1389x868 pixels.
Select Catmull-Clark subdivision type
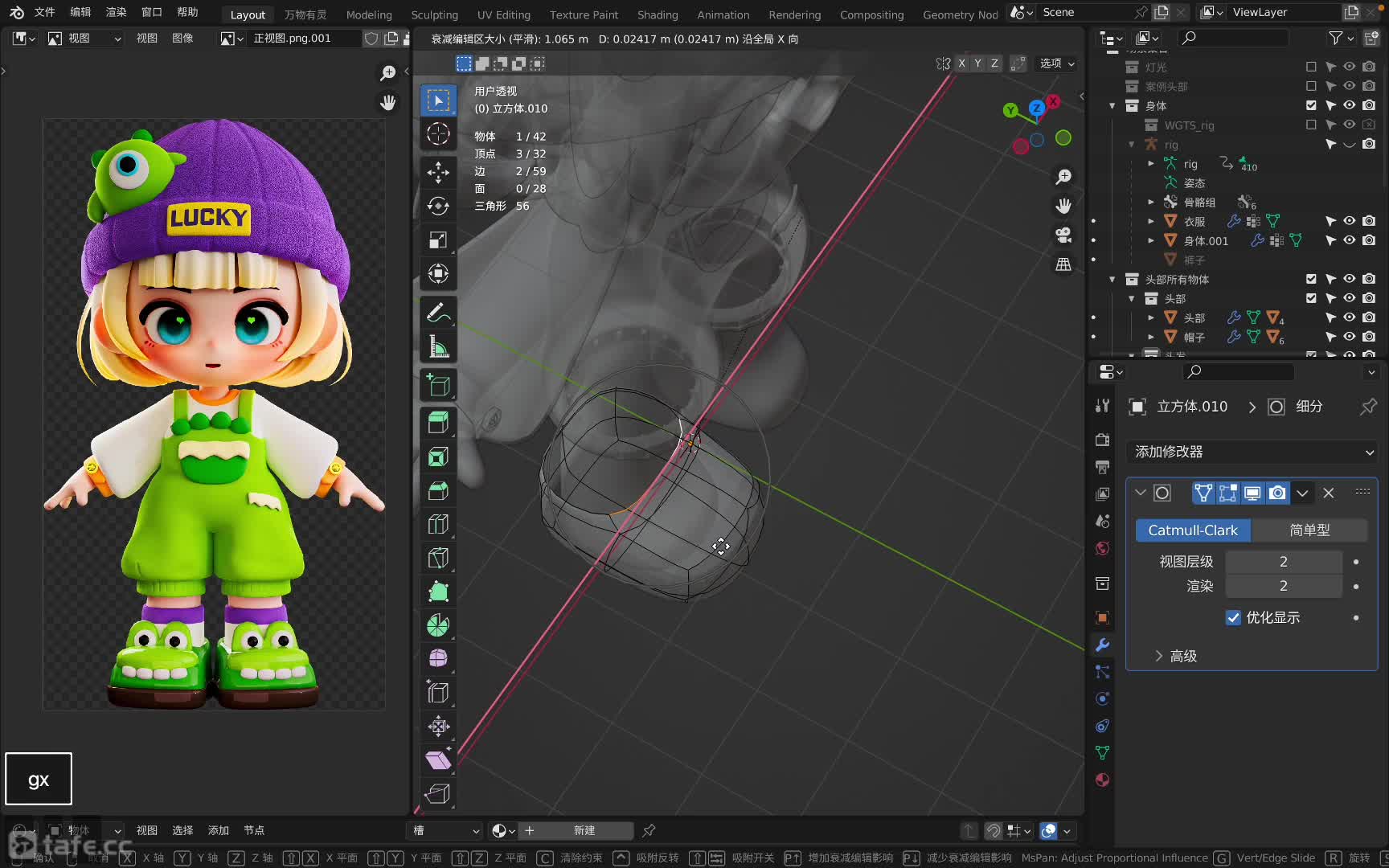click(x=1193, y=530)
